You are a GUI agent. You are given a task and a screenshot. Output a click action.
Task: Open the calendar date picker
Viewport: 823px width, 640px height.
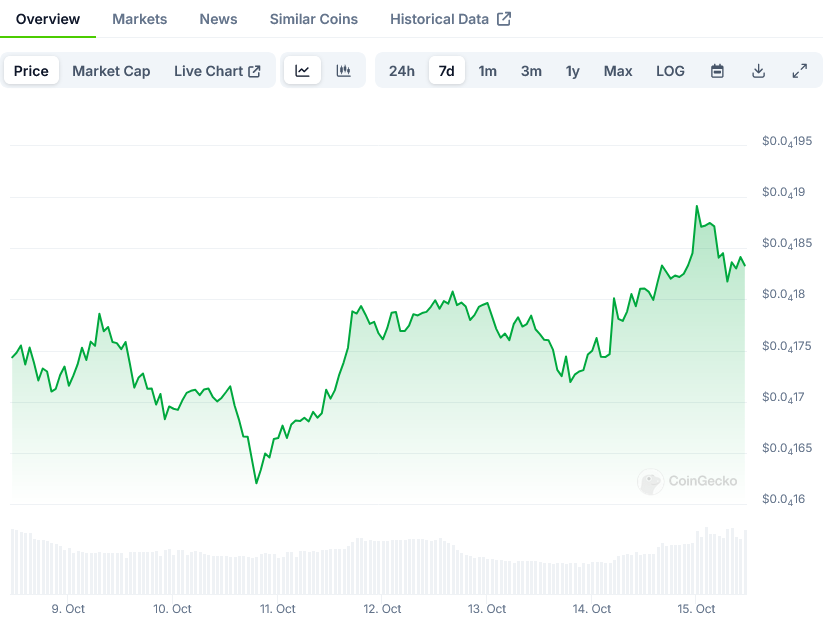coord(717,71)
